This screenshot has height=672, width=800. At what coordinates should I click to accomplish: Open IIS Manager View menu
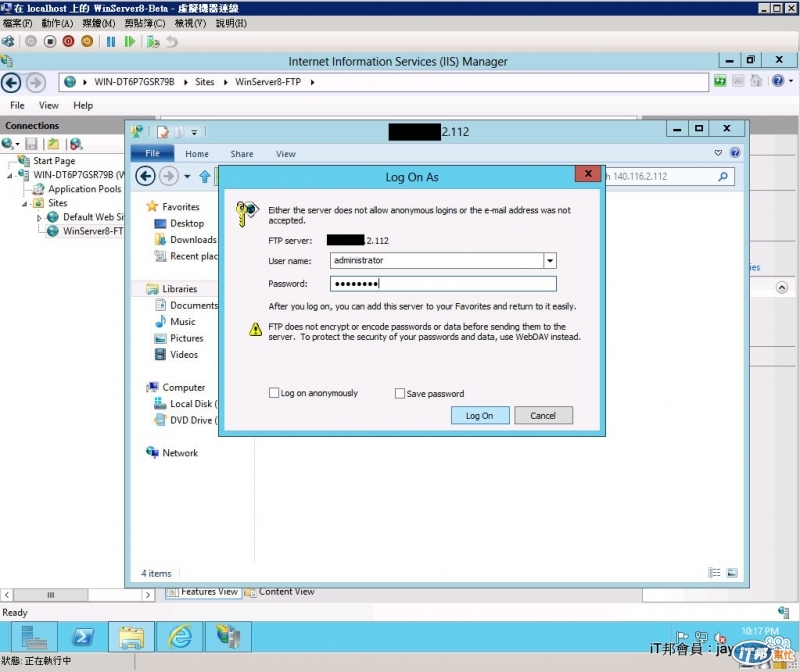pyautogui.click(x=48, y=106)
